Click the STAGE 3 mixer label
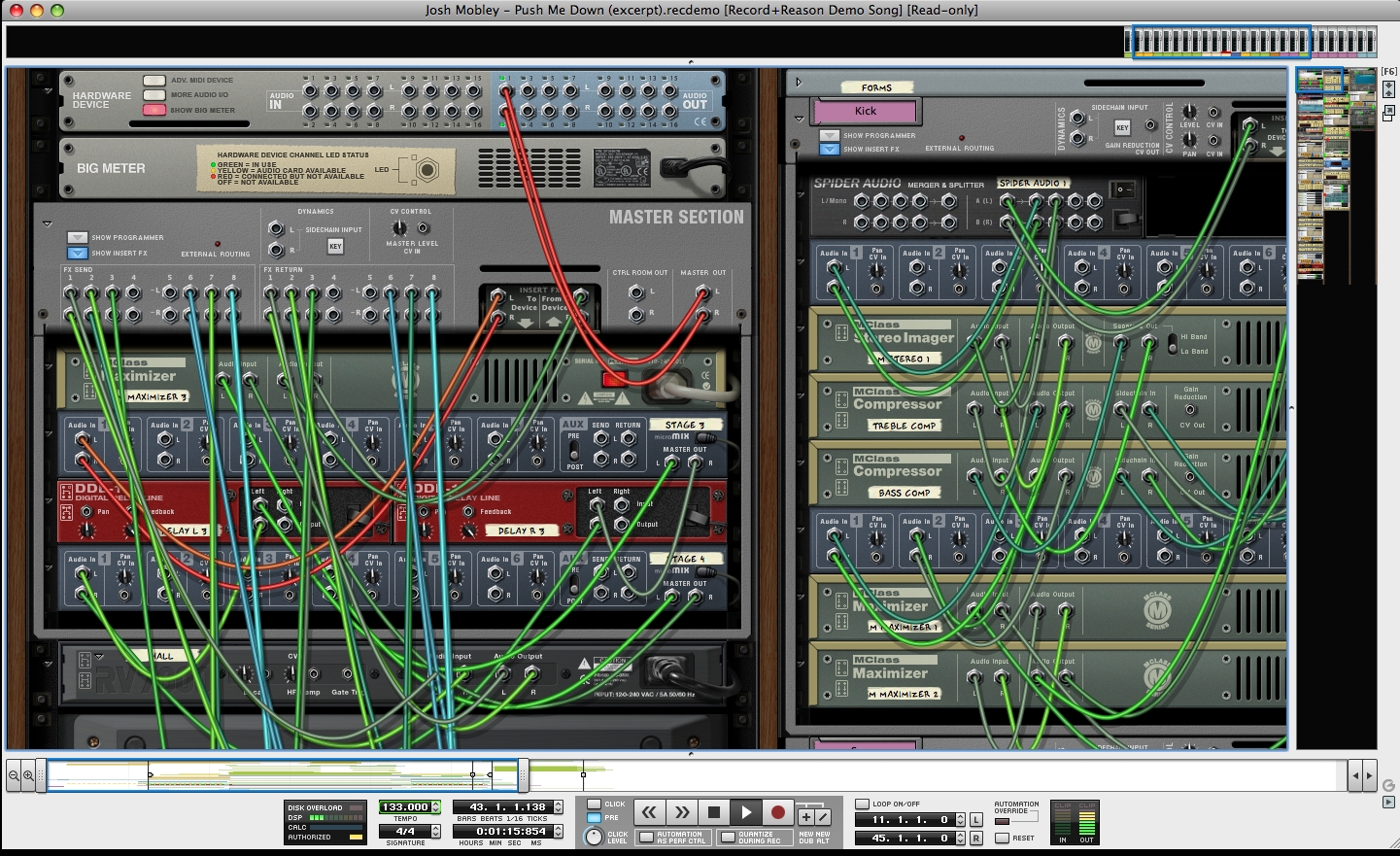 coord(686,425)
